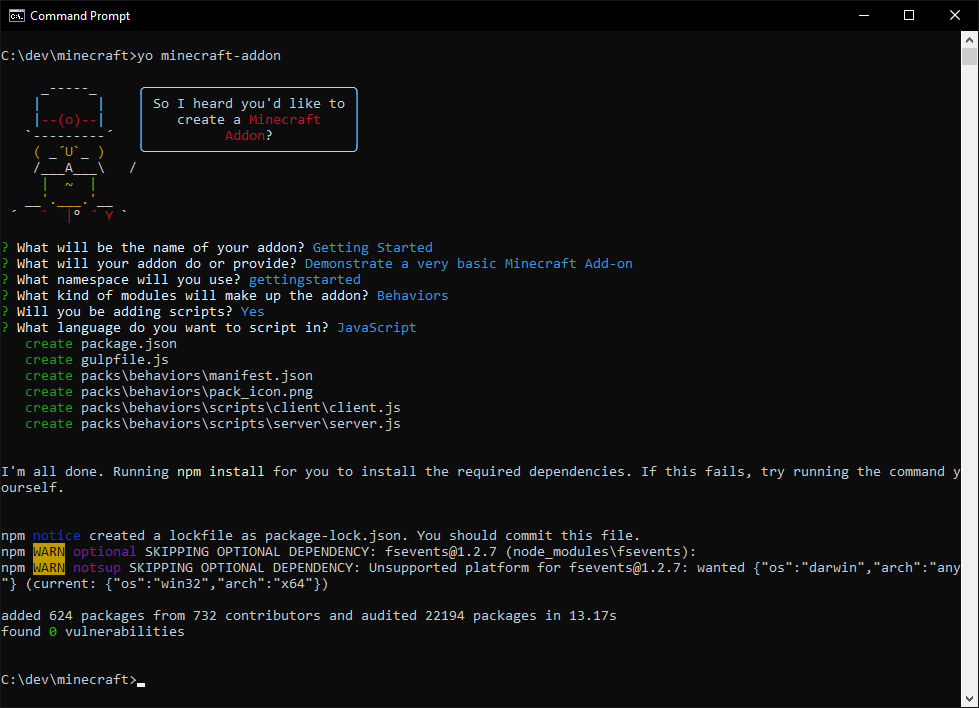Click the 'gettingstarted' namespace answer
The image size is (979, 708).
click(x=304, y=280)
